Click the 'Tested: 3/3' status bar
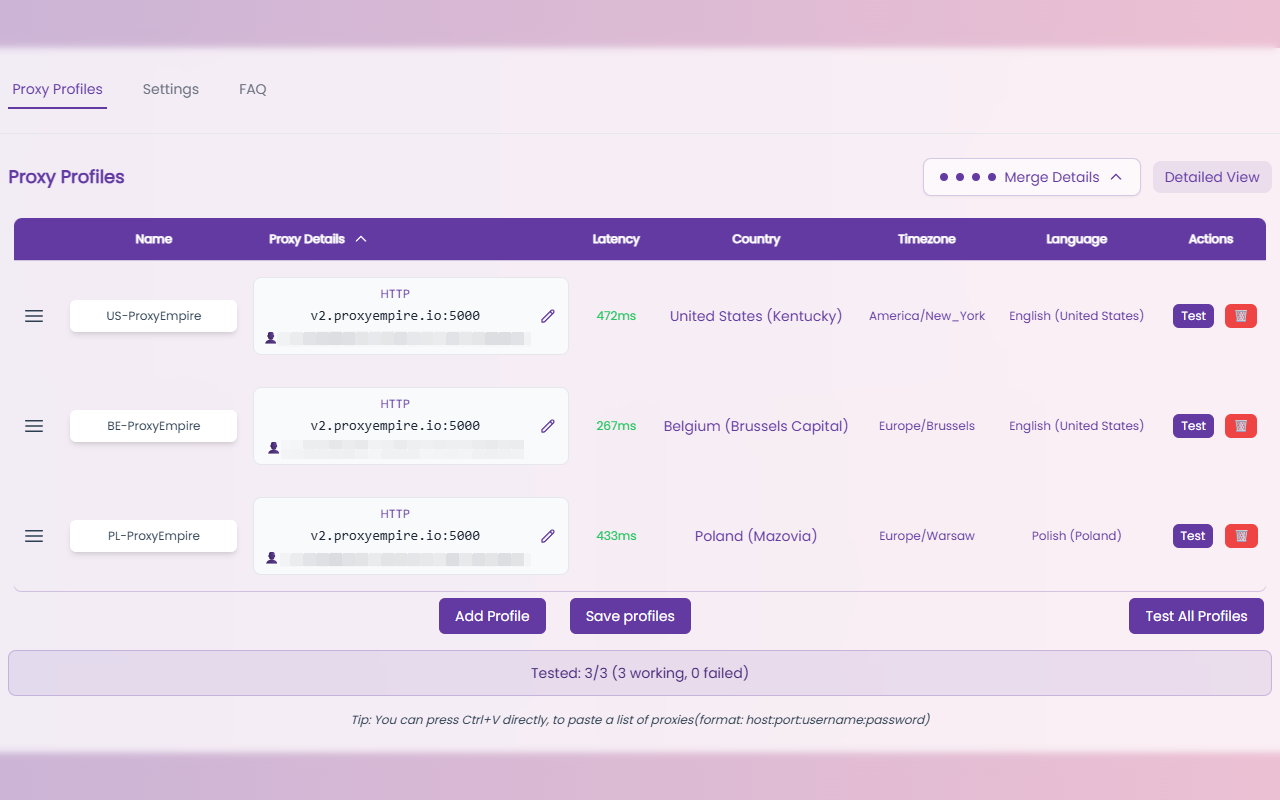This screenshot has width=1280, height=800. point(640,673)
